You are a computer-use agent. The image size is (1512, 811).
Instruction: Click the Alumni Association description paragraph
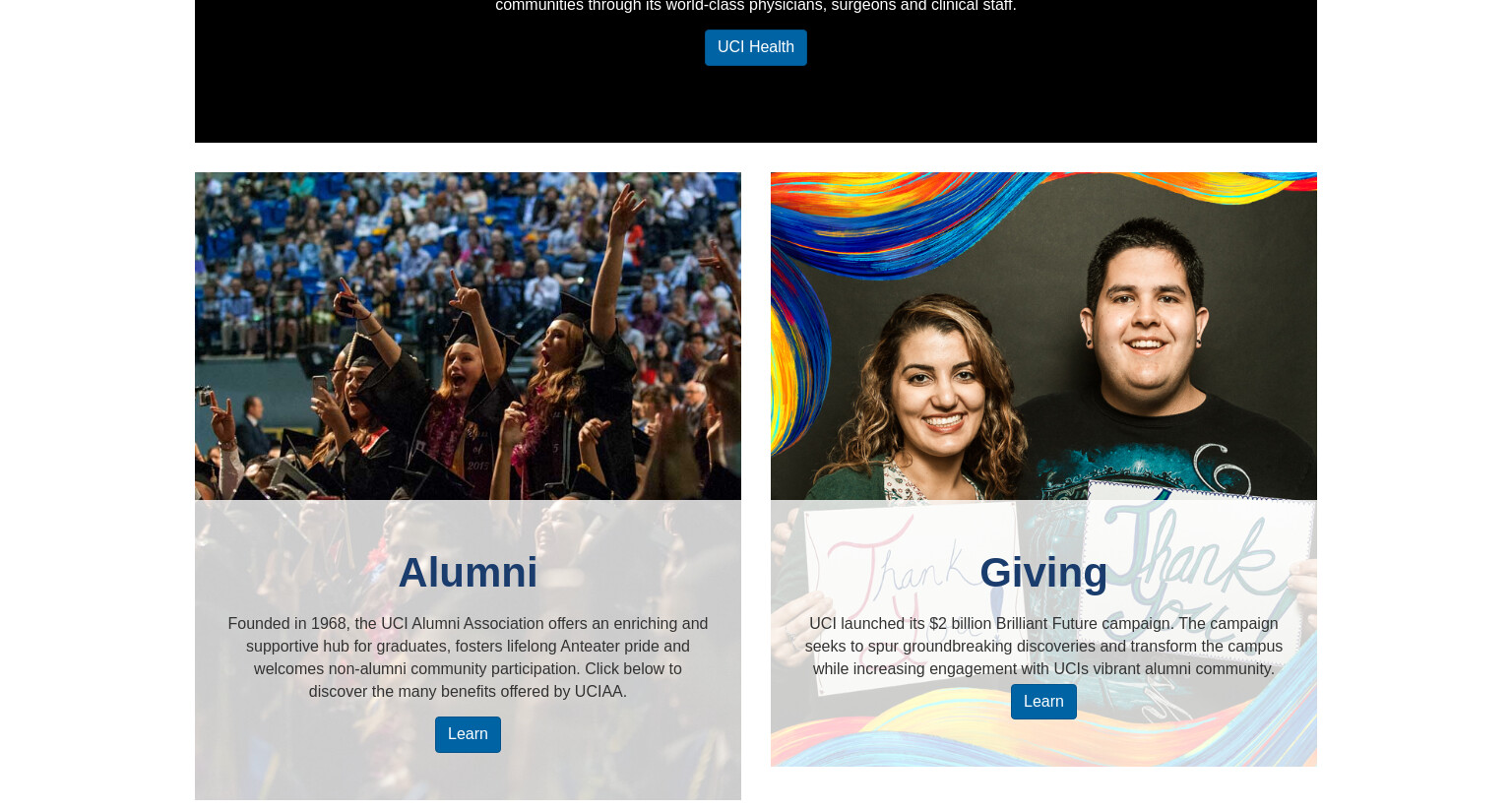pyautogui.click(x=468, y=657)
